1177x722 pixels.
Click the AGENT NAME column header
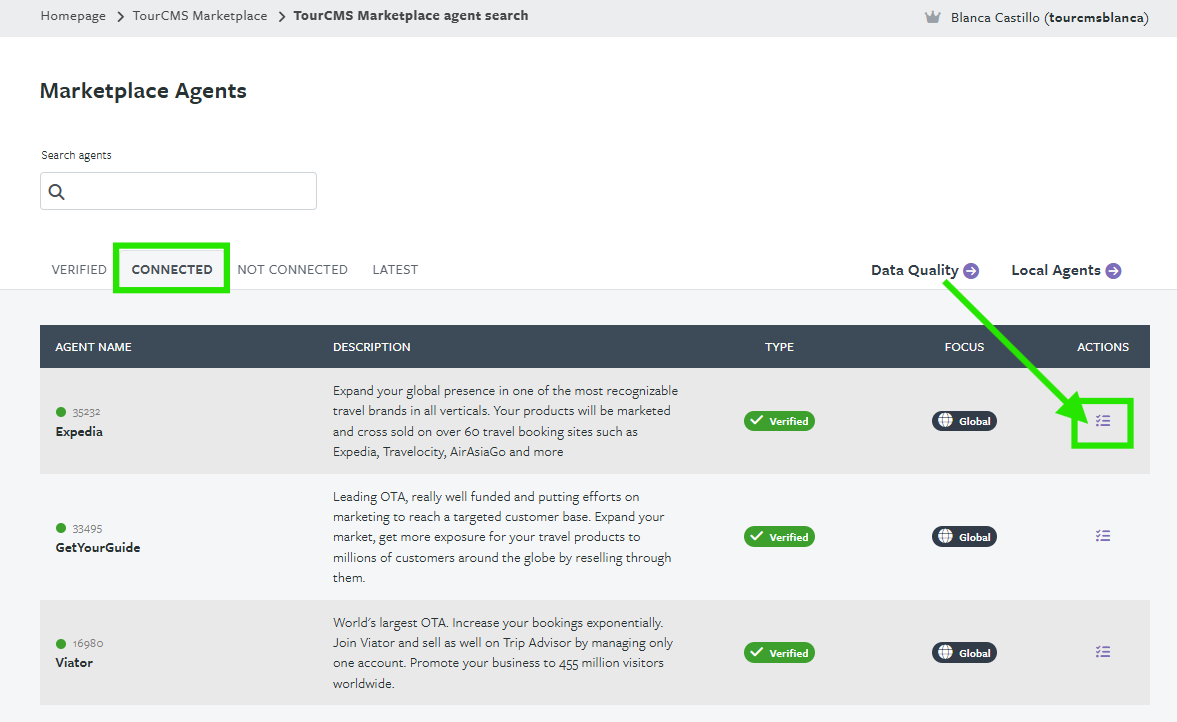(93, 347)
